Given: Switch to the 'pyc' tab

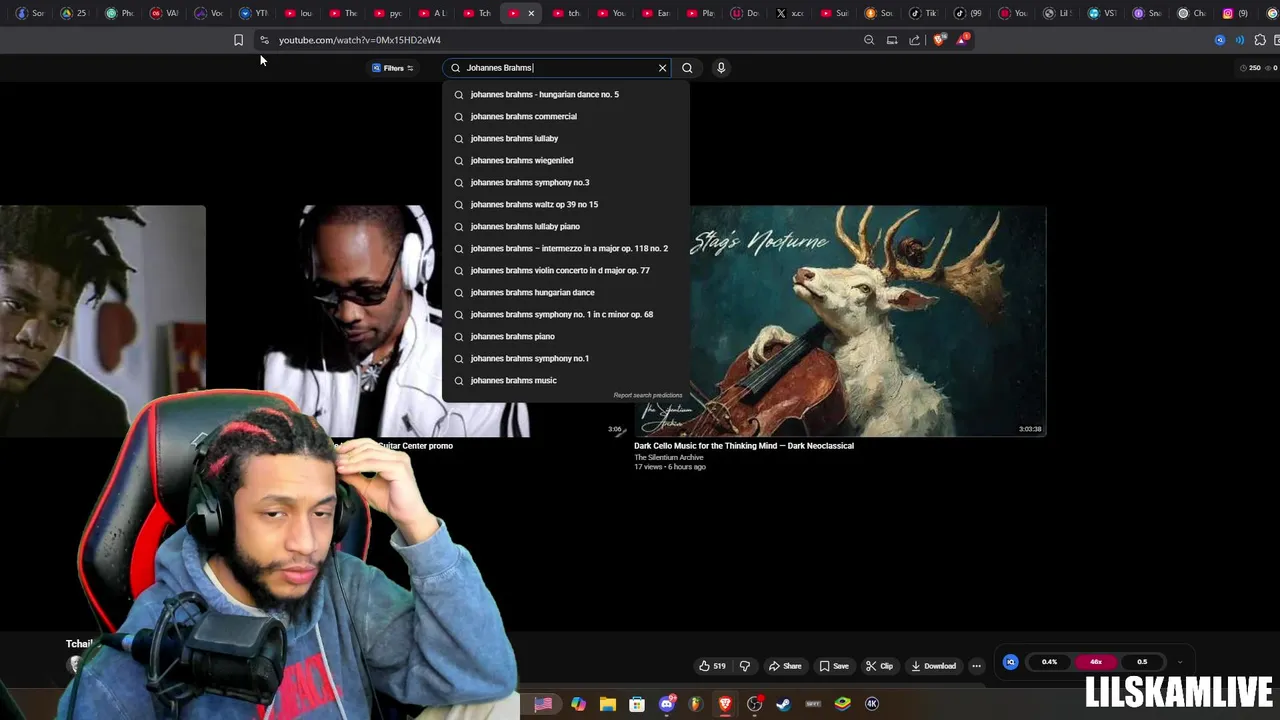Looking at the screenshot, I should (x=388, y=13).
